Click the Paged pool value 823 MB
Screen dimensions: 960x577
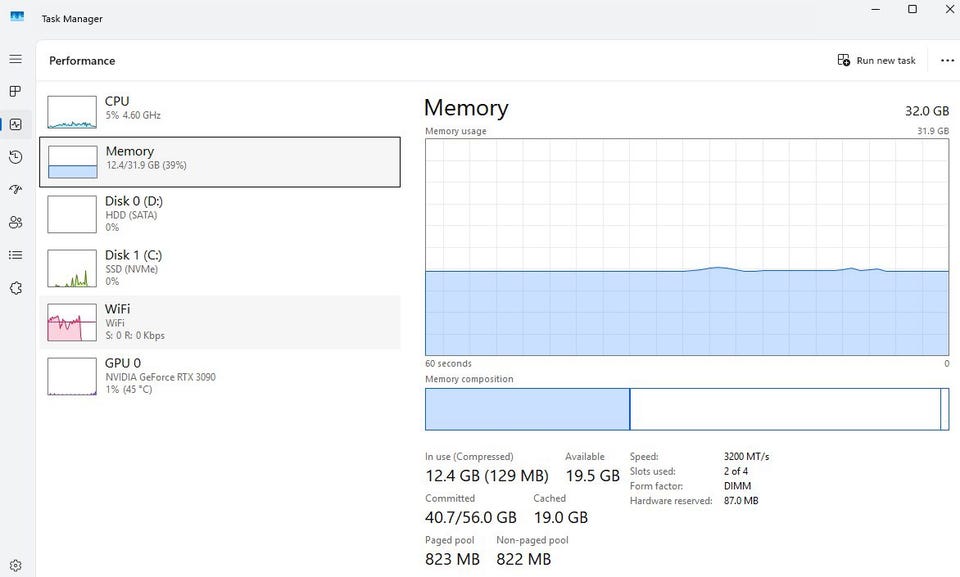tap(452, 559)
